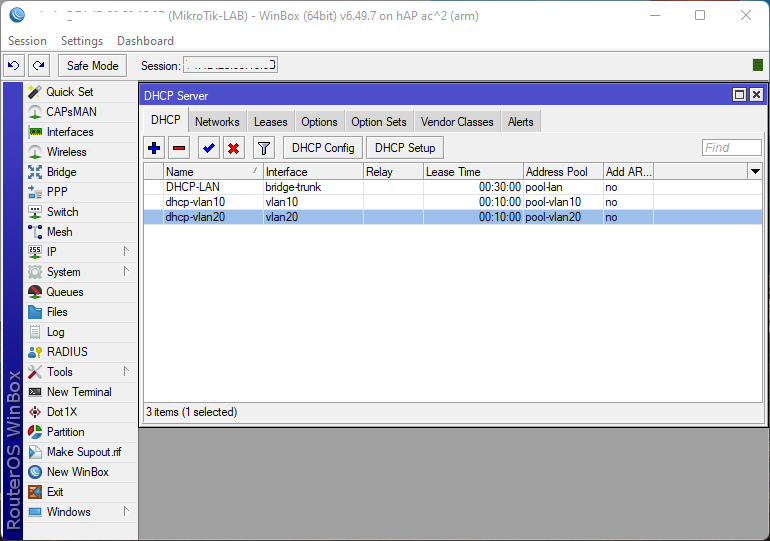This screenshot has height=541, width=770.
Task: Switch to the Leases tab
Action: [x=271, y=122]
